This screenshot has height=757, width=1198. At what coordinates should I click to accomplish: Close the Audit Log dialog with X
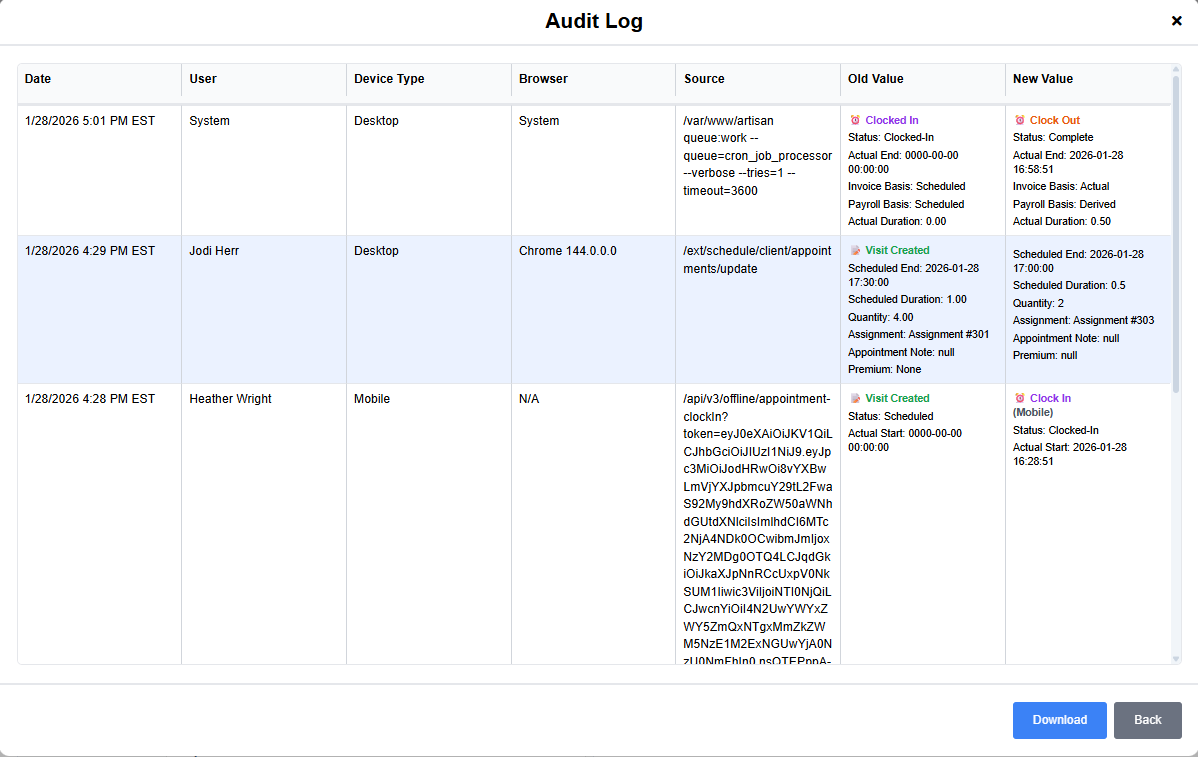(x=1176, y=21)
